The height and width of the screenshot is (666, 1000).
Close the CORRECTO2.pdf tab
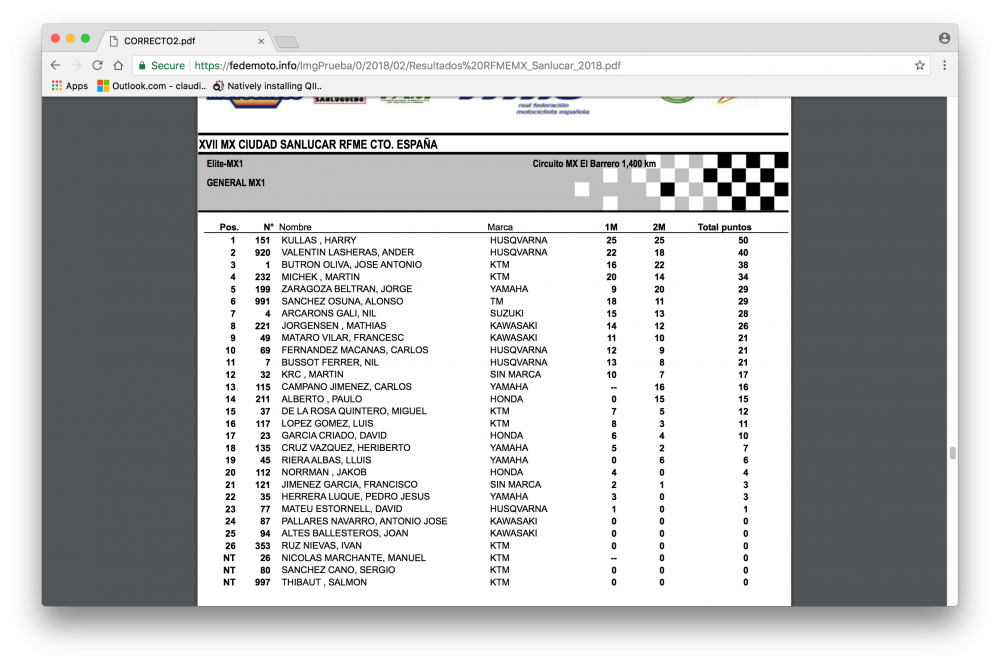pos(261,41)
